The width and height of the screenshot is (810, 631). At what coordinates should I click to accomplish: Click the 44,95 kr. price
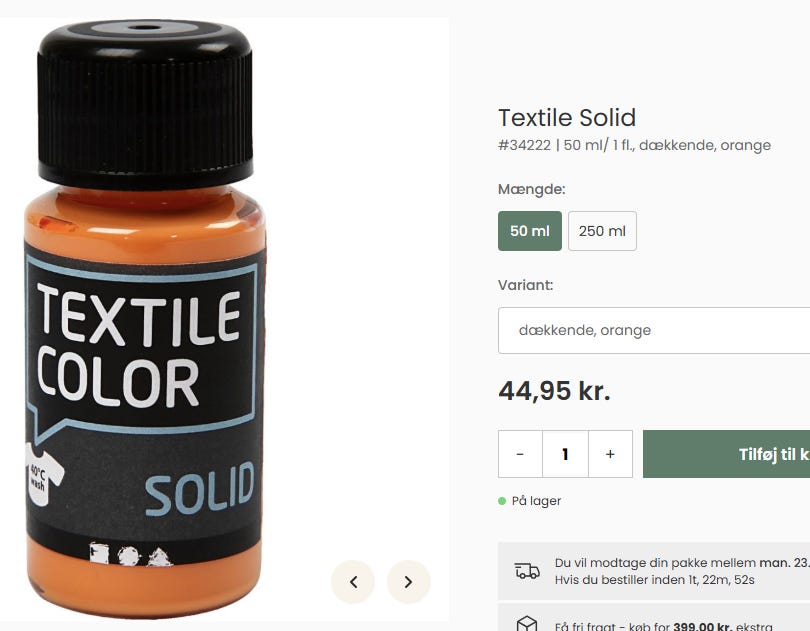[x=554, y=391]
